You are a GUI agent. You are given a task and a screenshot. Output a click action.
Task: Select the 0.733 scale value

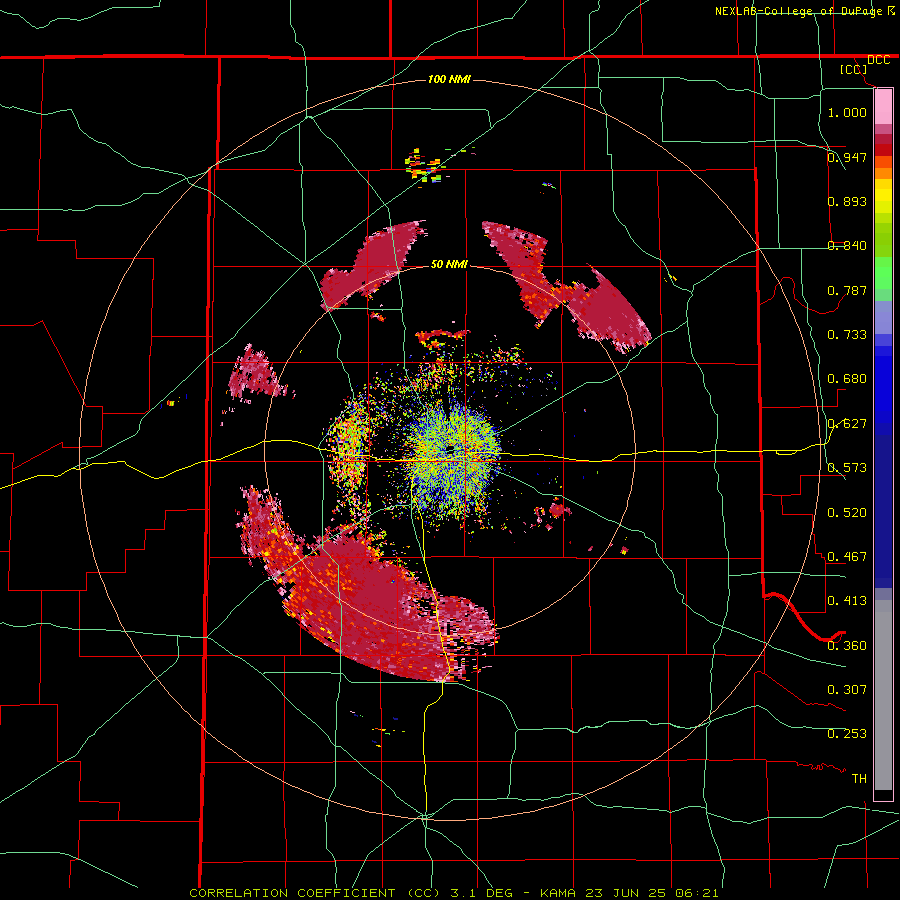(847, 335)
